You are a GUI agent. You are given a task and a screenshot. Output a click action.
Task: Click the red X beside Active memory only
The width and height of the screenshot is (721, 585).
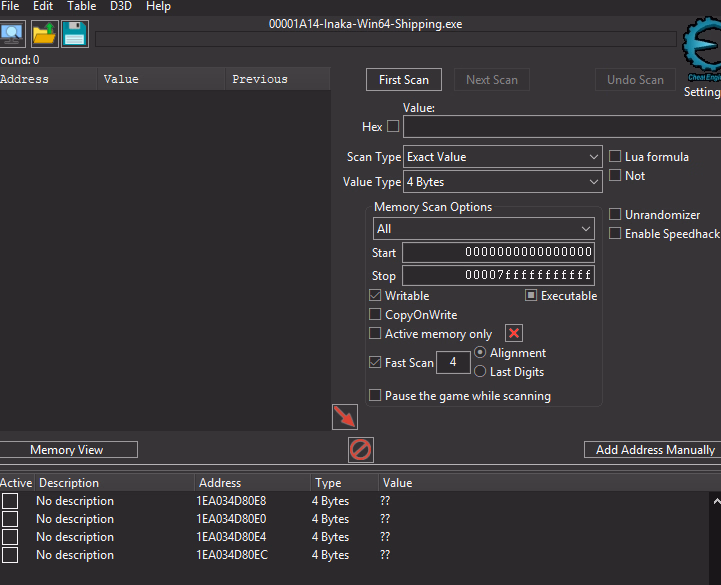pos(513,334)
